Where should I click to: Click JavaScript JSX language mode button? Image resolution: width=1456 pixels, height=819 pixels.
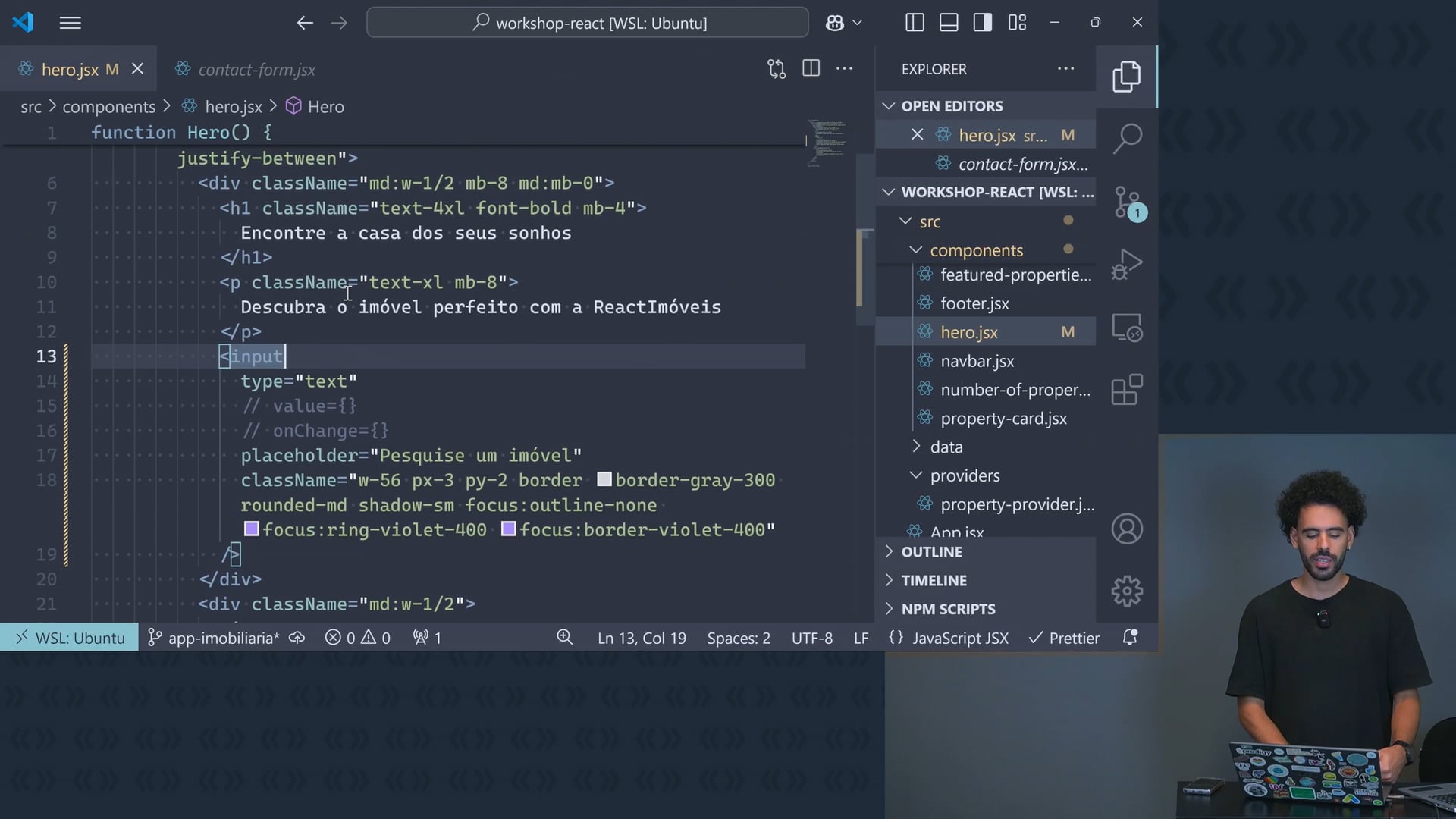(960, 639)
